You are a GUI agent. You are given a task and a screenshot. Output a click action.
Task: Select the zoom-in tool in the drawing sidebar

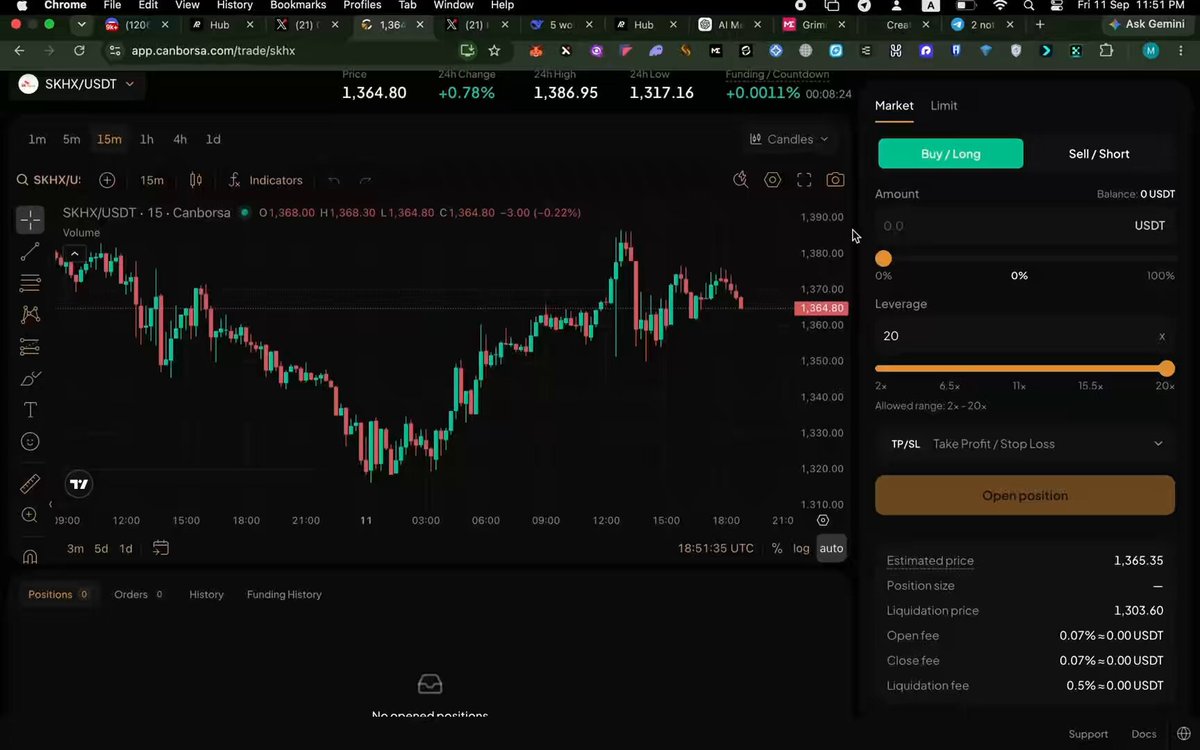click(30, 516)
